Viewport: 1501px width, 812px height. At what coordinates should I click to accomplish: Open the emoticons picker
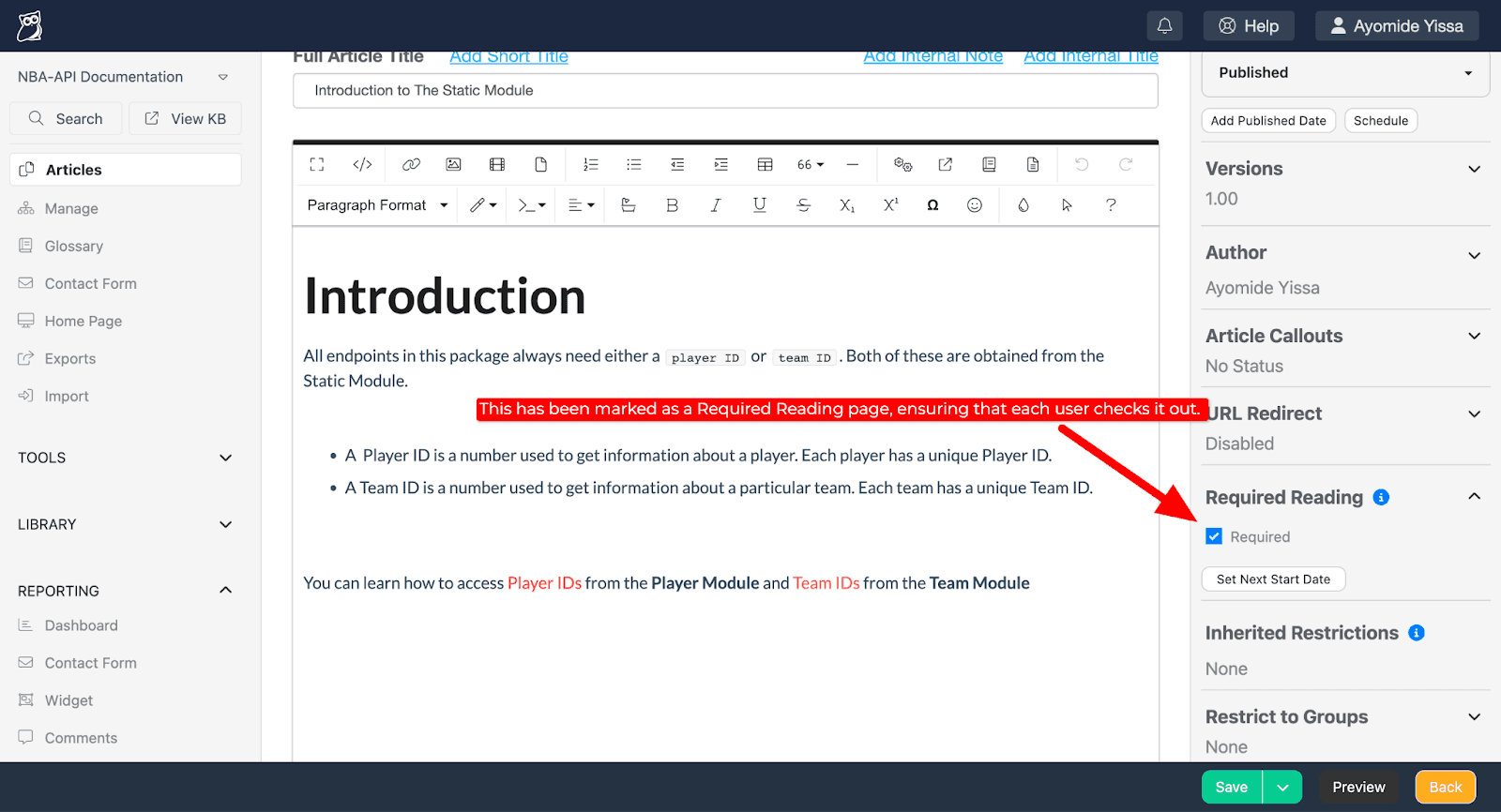click(x=975, y=205)
